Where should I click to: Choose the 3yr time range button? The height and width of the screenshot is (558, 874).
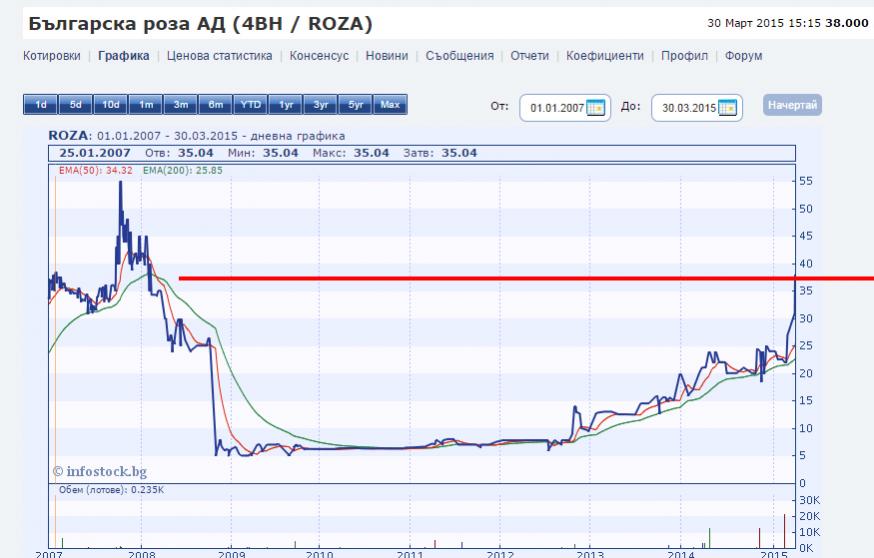321,104
